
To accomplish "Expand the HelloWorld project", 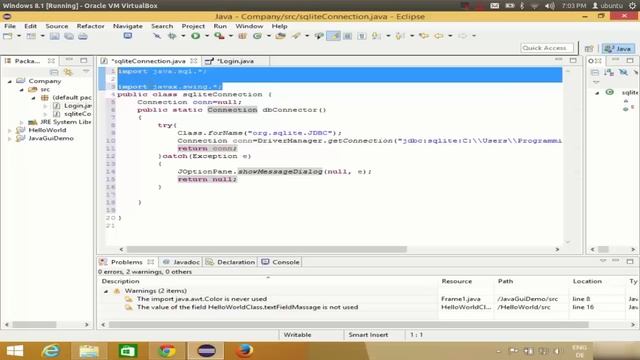I will [x=10, y=130].
